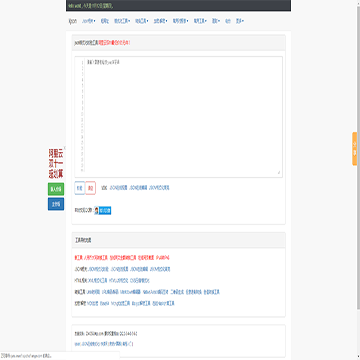Click the blue QQ contact badge with avatar
The height and width of the screenshot is (360, 360).
pyautogui.click(x=103, y=210)
